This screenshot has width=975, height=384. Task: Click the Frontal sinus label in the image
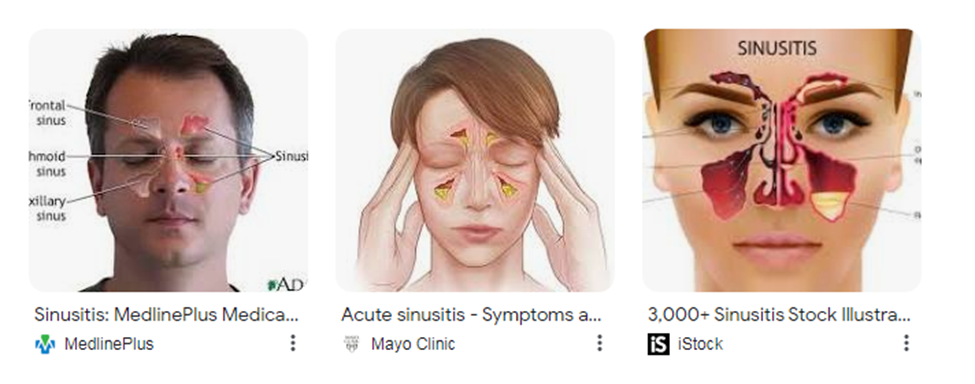48,113
